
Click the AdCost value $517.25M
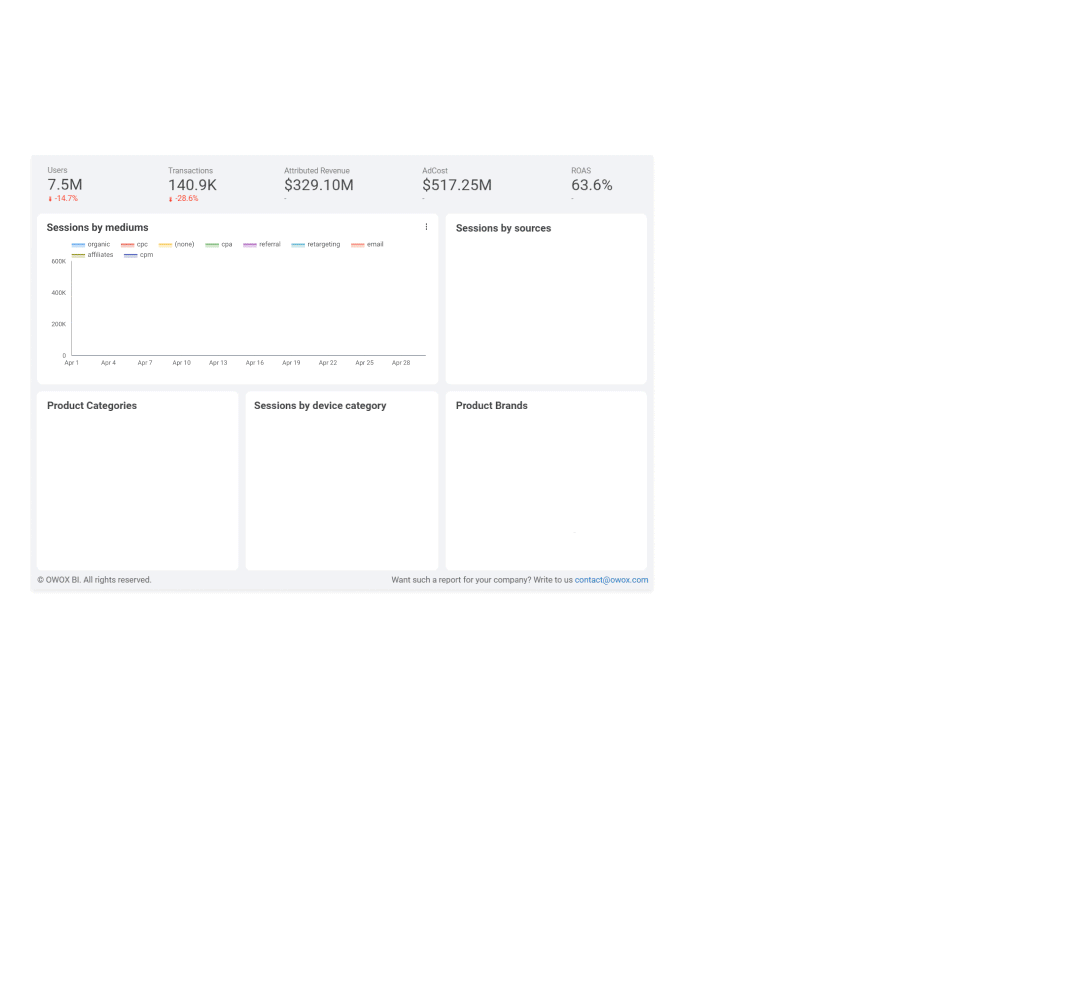click(457, 185)
